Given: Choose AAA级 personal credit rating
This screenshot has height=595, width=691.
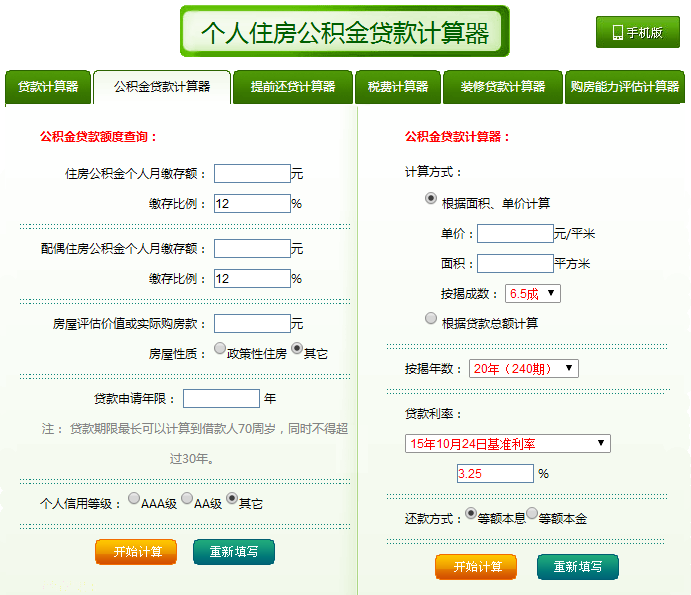Looking at the screenshot, I should pyautogui.click(x=134, y=501).
